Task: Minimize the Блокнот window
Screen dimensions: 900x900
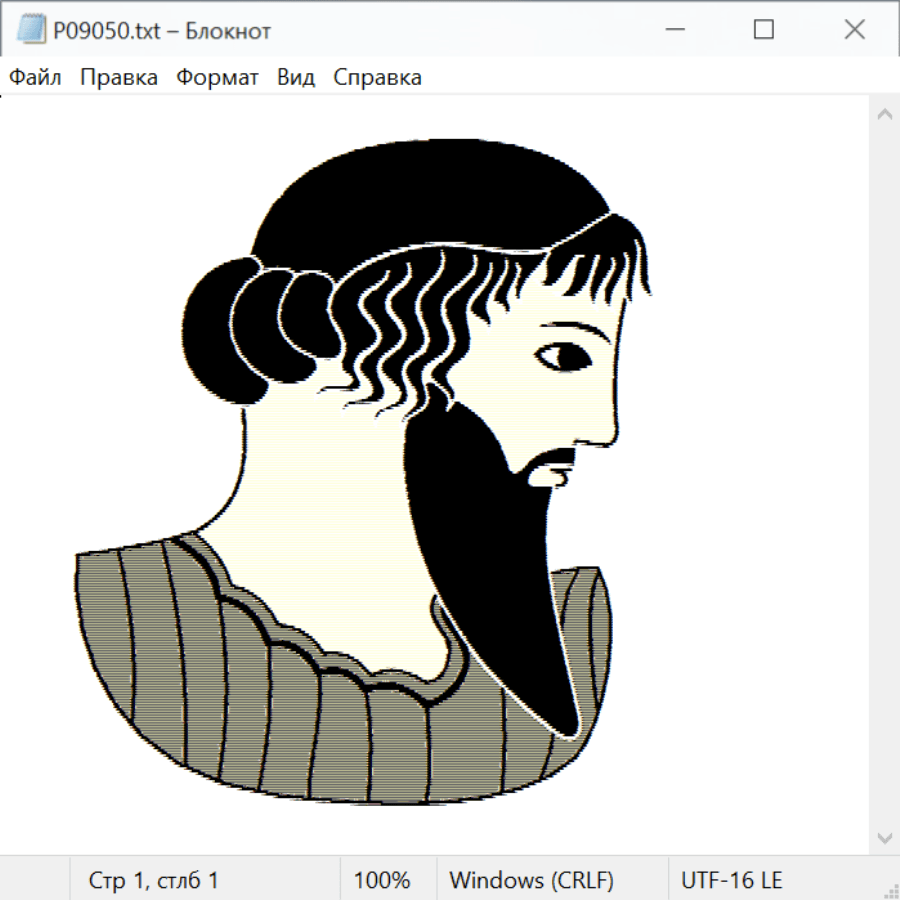Action: [x=673, y=30]
